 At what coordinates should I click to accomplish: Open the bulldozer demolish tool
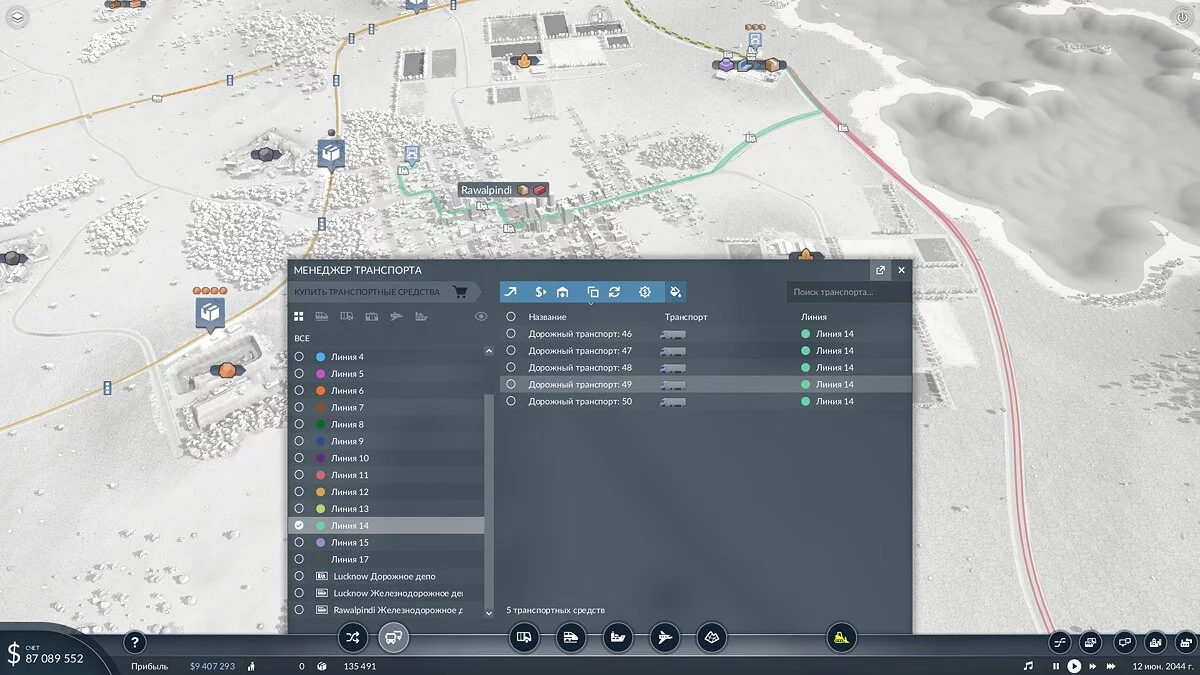pyautogui.click(x=842, y=637)
